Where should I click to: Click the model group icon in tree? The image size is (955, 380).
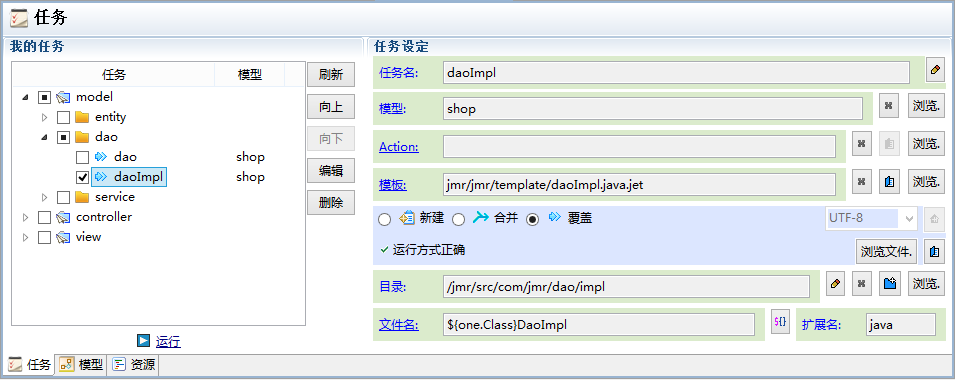(63, 97)
